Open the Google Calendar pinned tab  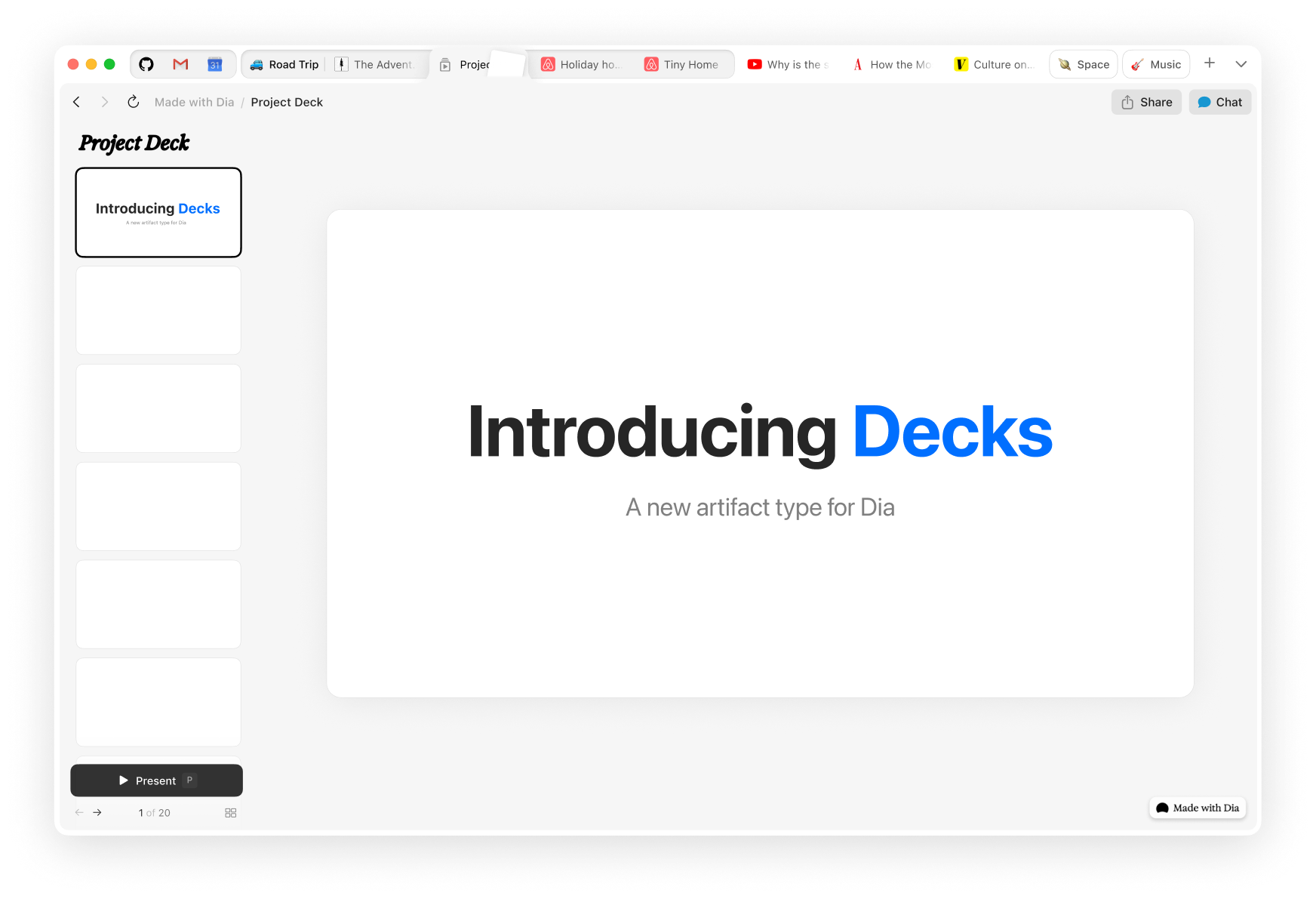tap(215, 64)
